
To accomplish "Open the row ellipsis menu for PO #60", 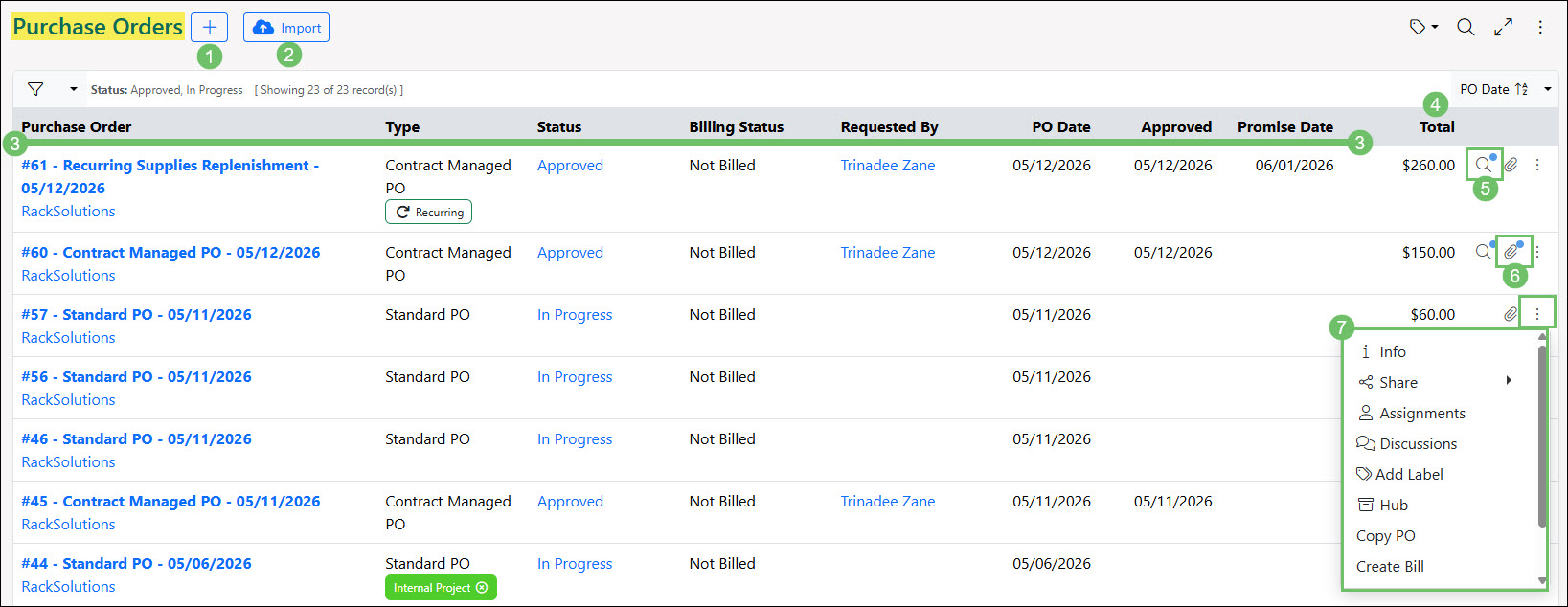I will pyautogui.click(x=1537, y=252).
